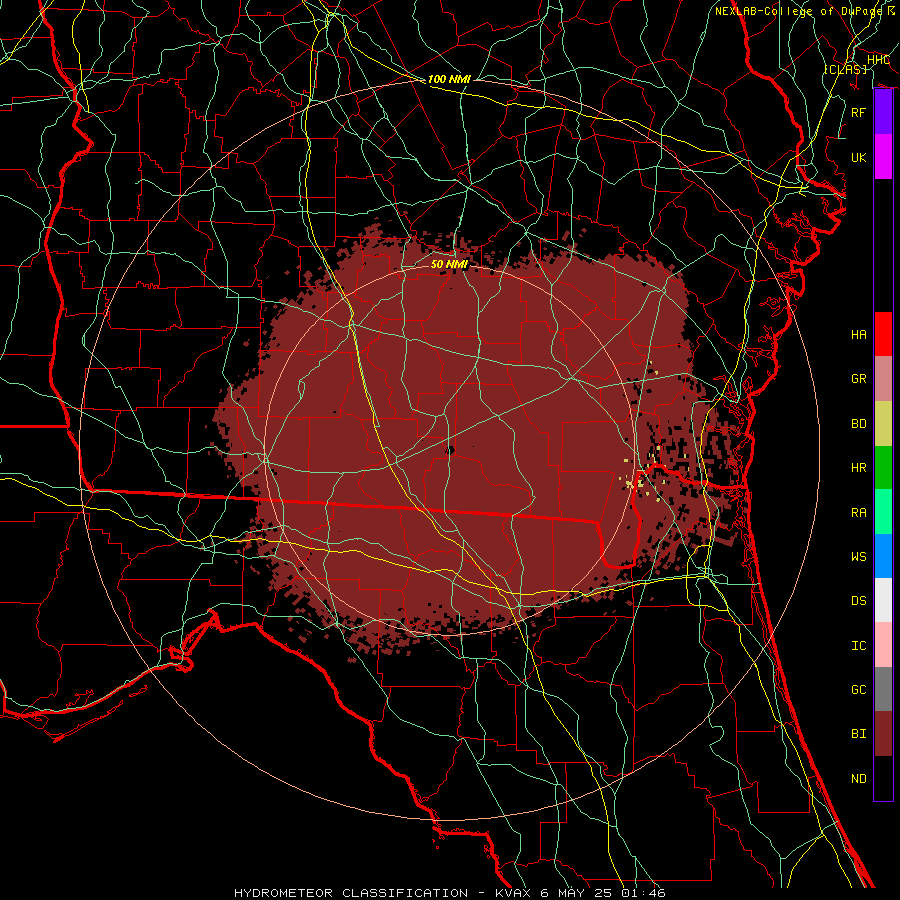Click the 'WS' legend label
Viewport: 900px width, 900px height.
[x=859, y=557]
